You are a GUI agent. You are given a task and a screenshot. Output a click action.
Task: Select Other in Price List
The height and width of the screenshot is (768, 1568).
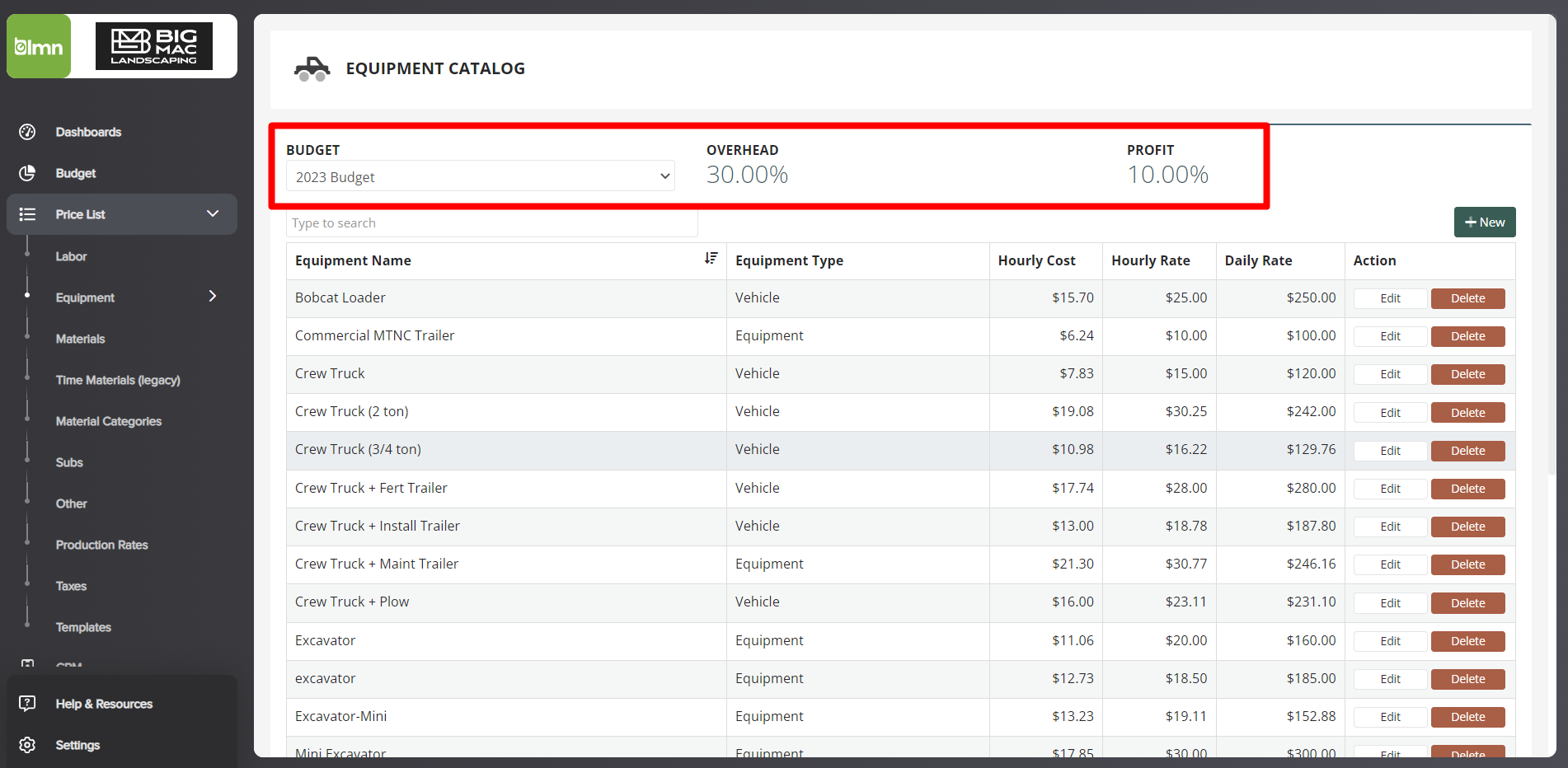click(x=71, y=503)
